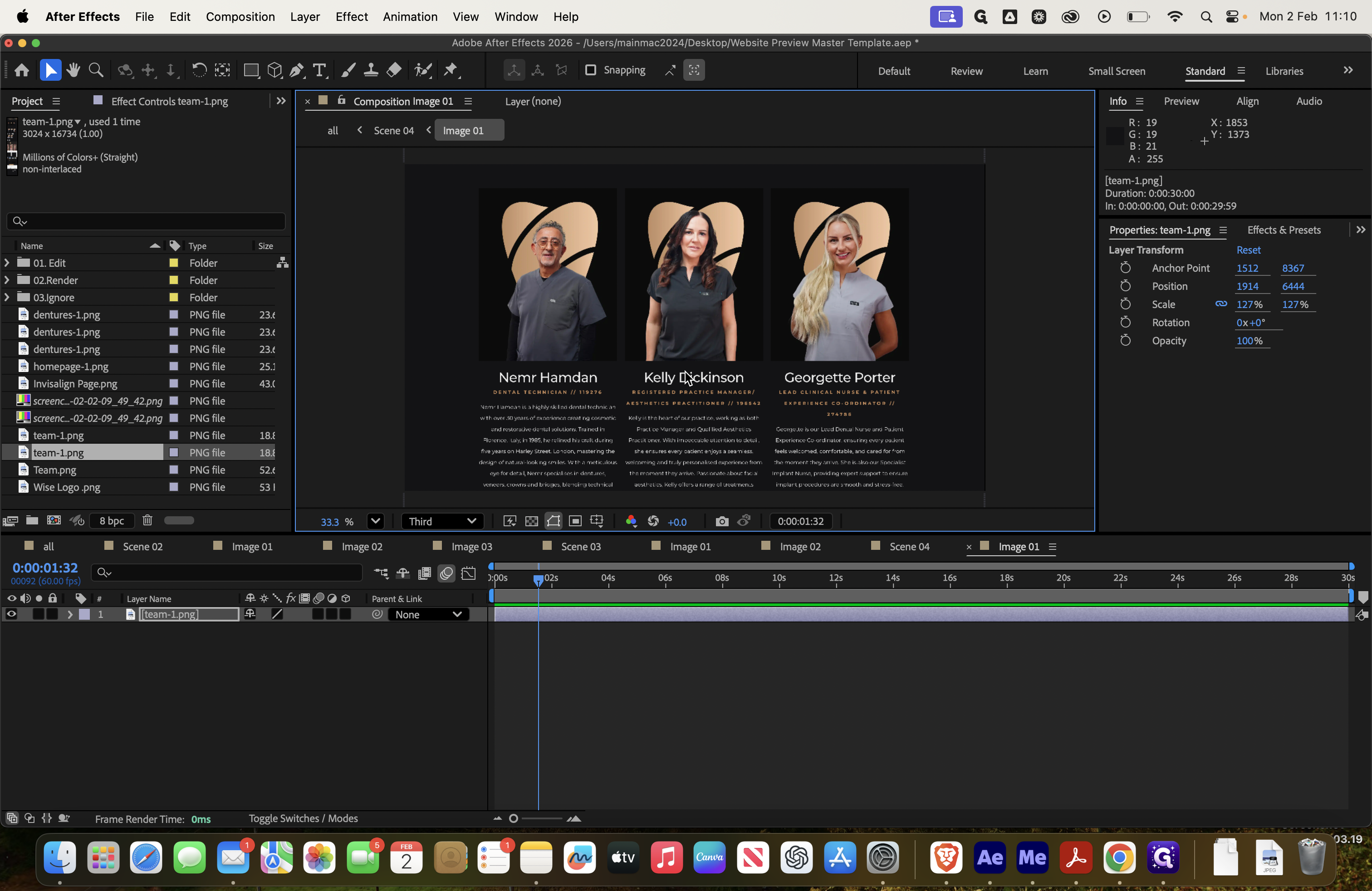Enable the Snapping checkbox
Image resolution: width=1372 pixels, height=891 pixels.
[590, 70]
